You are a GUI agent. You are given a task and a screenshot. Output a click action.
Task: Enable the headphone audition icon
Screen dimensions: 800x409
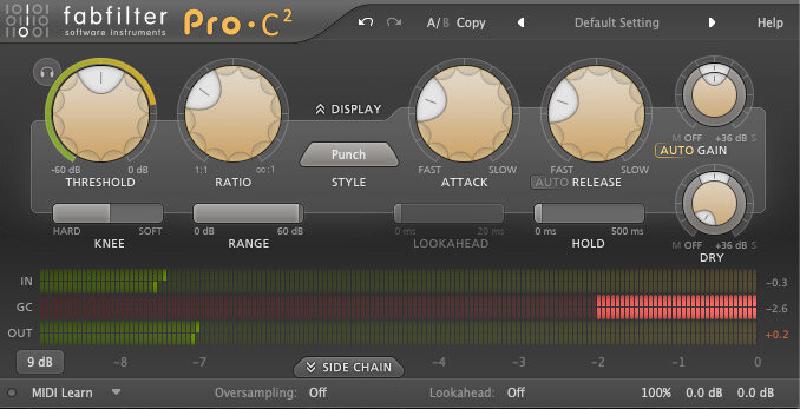[46, 72]
